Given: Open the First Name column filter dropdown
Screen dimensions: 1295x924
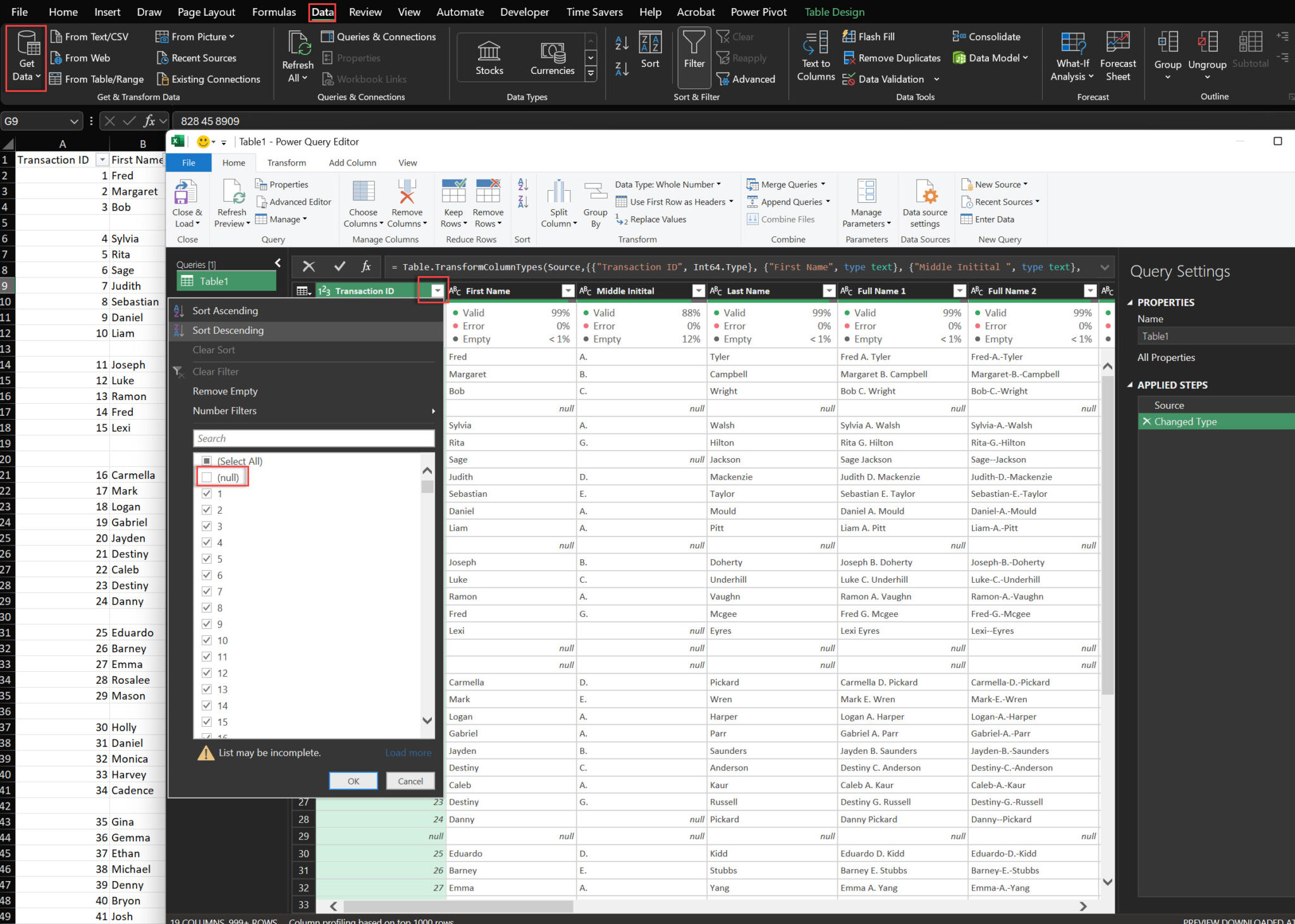Looking at the screenshot, I should point(567,291).
